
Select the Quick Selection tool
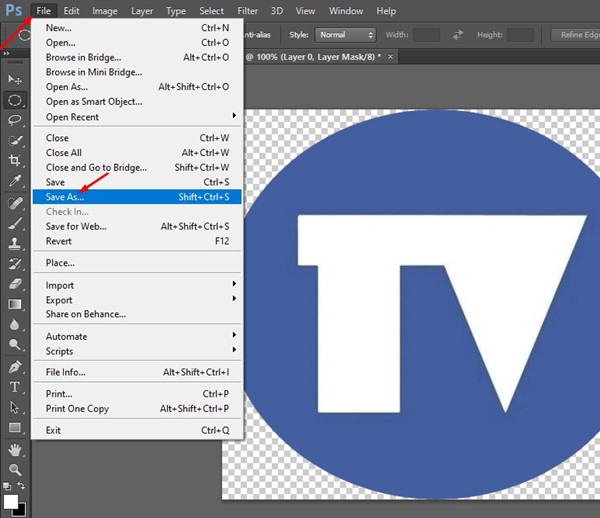click(15, 141)
